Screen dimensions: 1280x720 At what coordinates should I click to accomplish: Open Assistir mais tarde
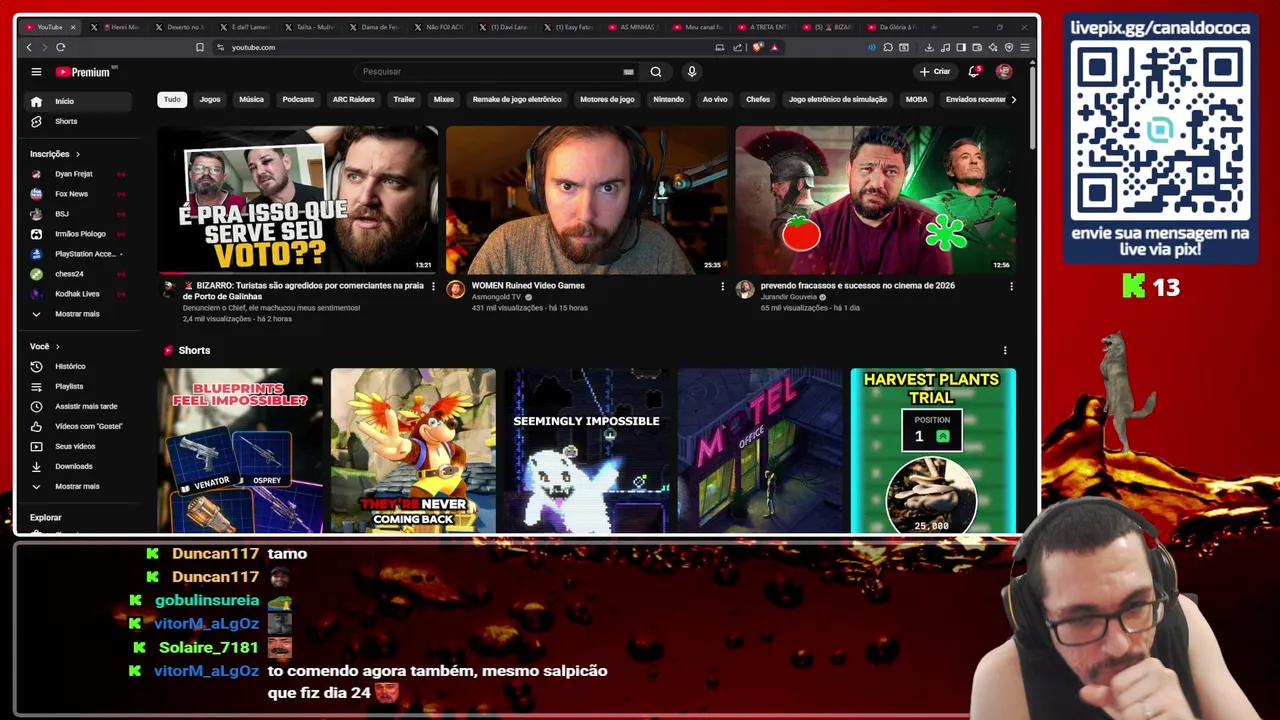(x=79, y=406)
